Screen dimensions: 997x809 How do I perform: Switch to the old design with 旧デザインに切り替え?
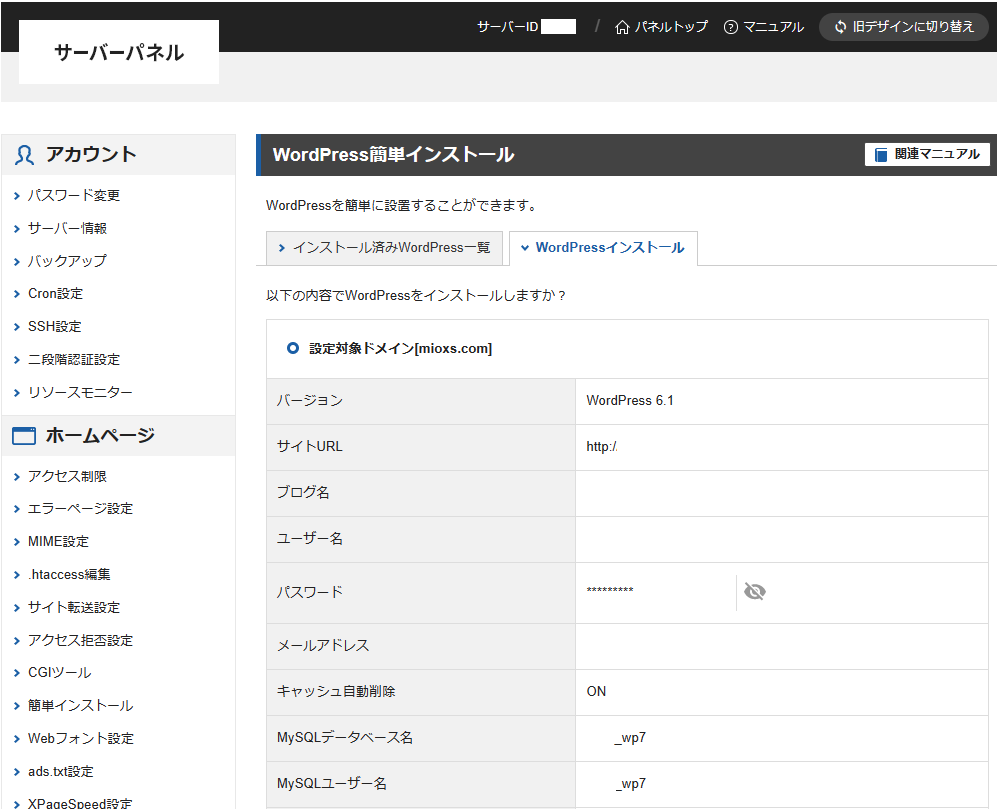point(904,27)
